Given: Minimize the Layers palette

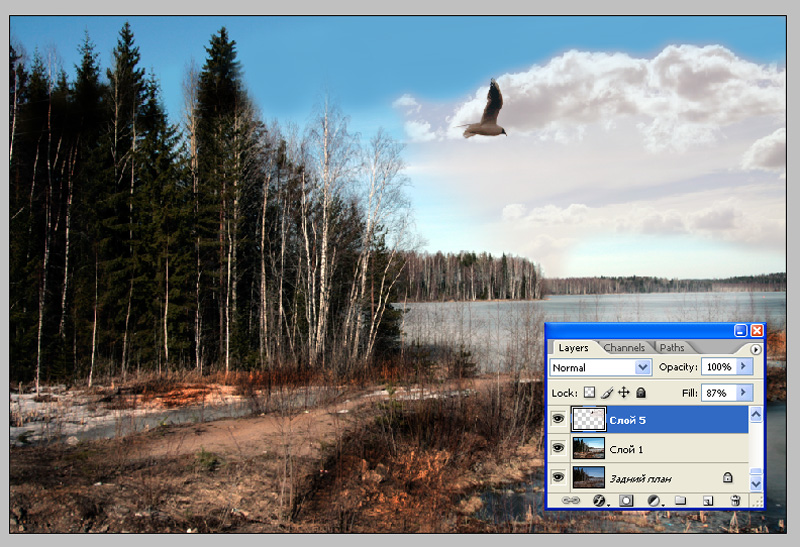Looking at the screenshot, I should click(740, 331).
